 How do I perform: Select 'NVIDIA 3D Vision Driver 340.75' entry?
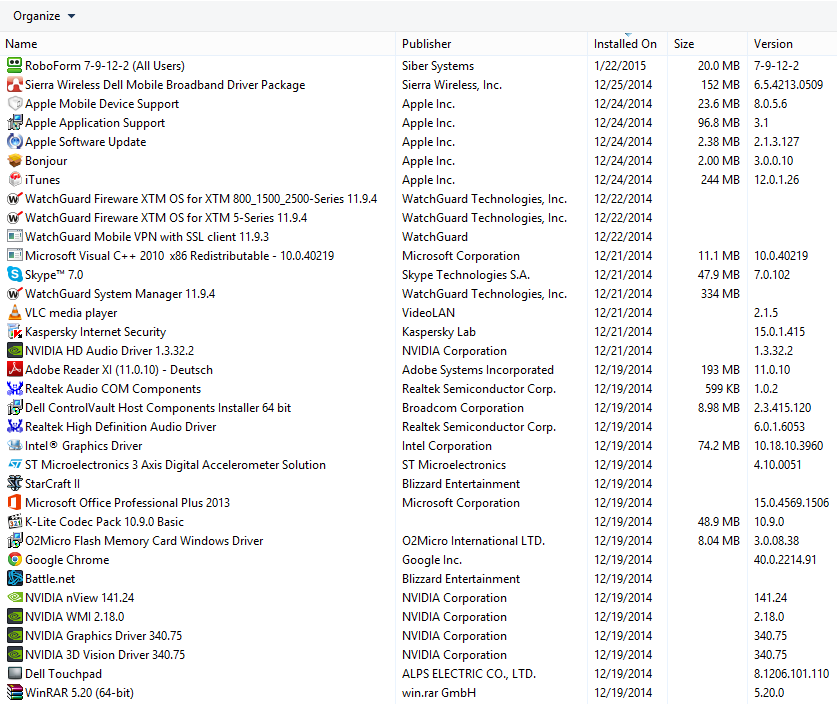coord(105,655)
